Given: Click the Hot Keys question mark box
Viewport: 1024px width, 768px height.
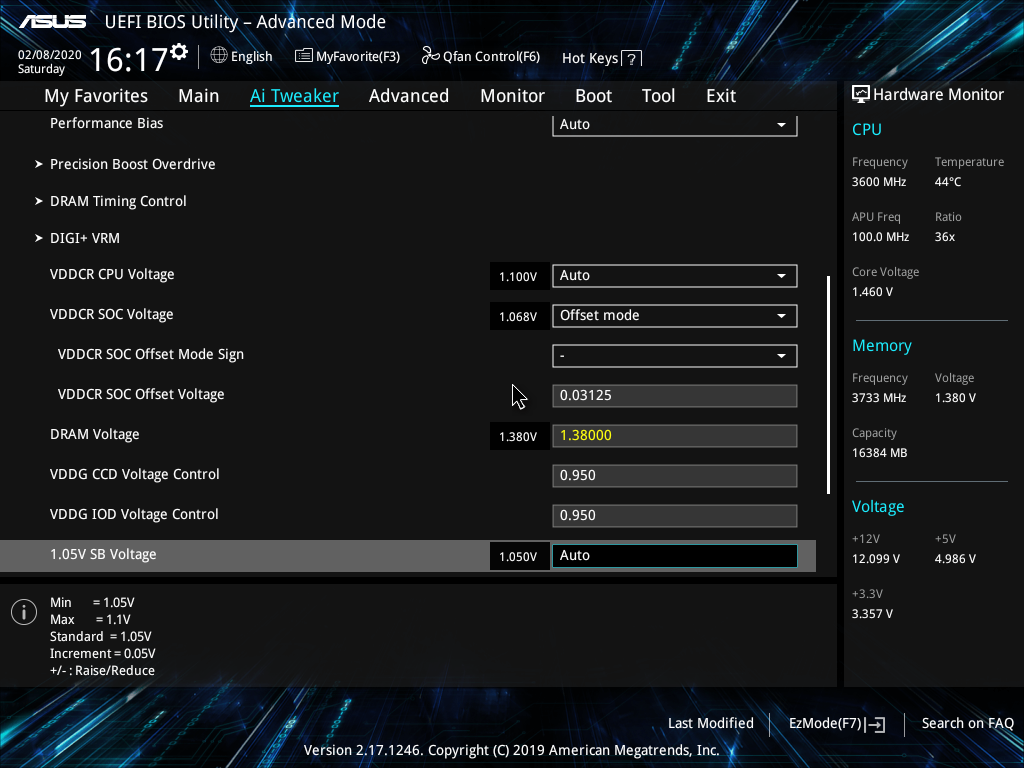Looking at the screenshot, I should coord(632,59).
